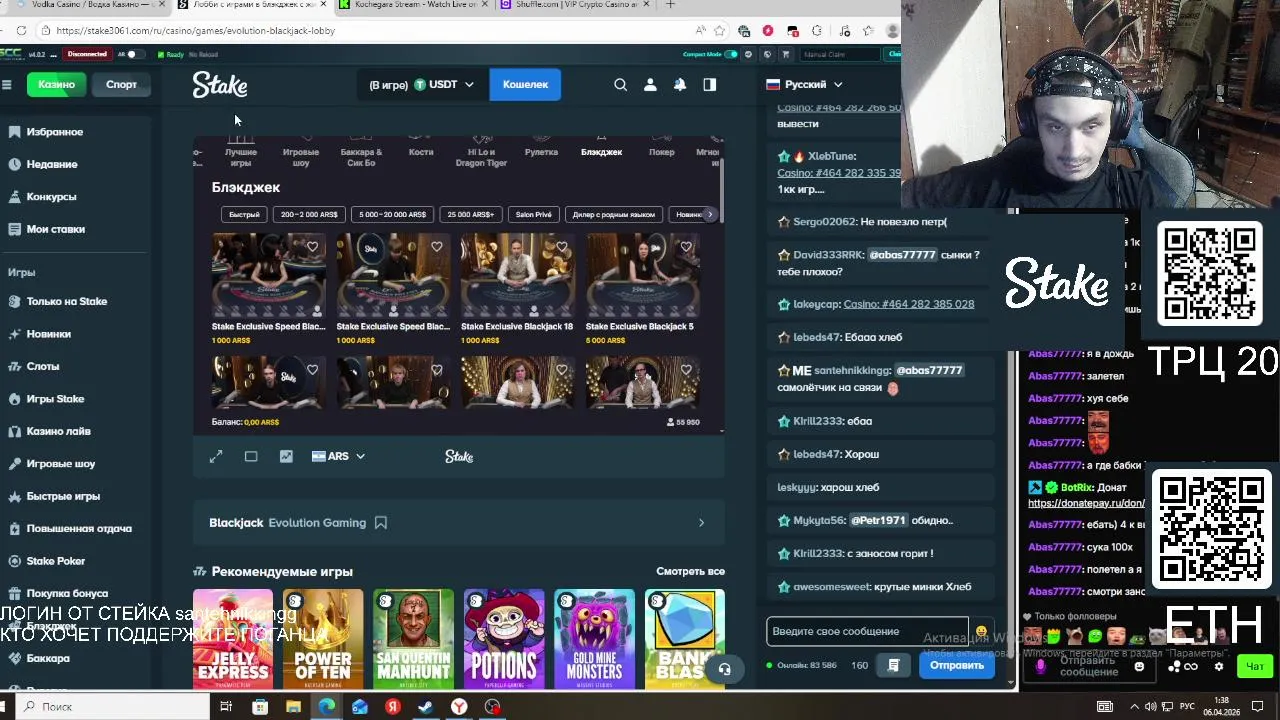Image resolution: width=1280 pixels, height=720 pixels.
Task: Open the live stats chart icon
Action: point(286,456)
